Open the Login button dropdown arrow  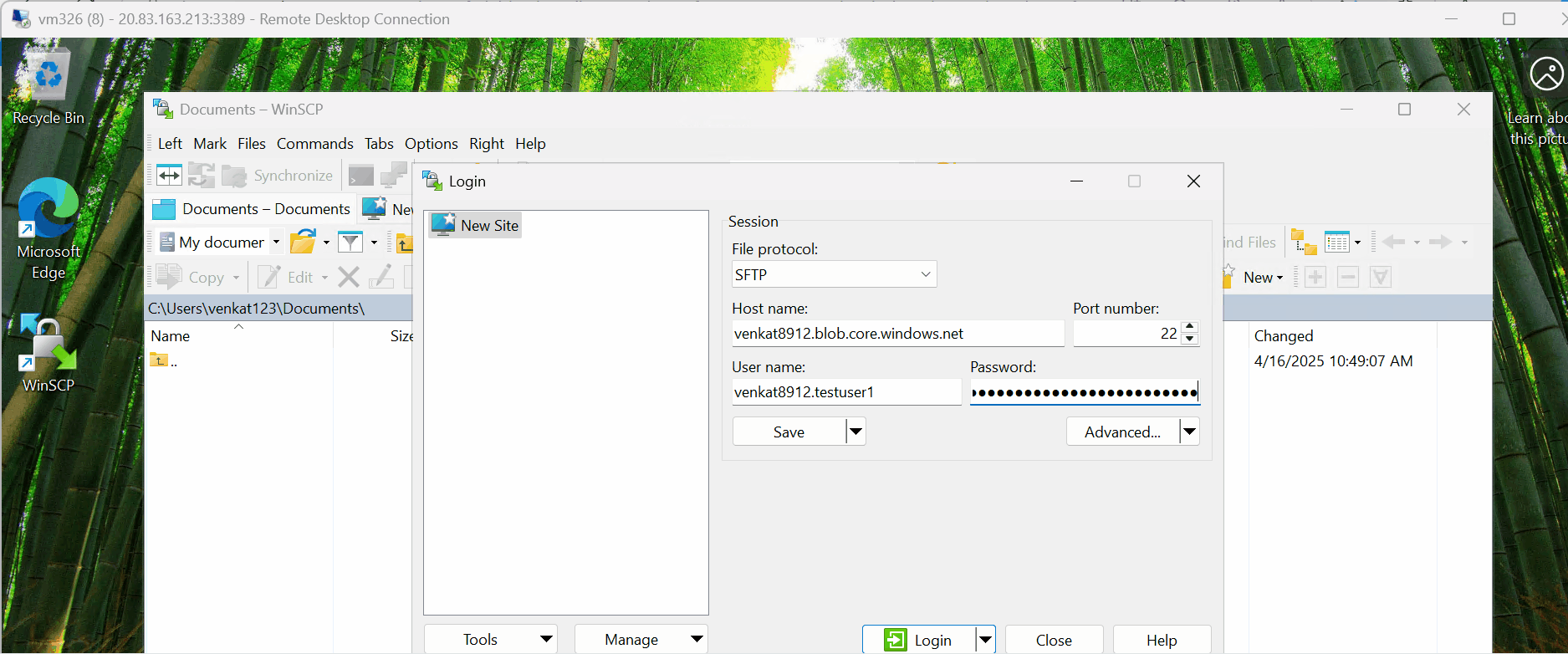click(x=985, y=640)
